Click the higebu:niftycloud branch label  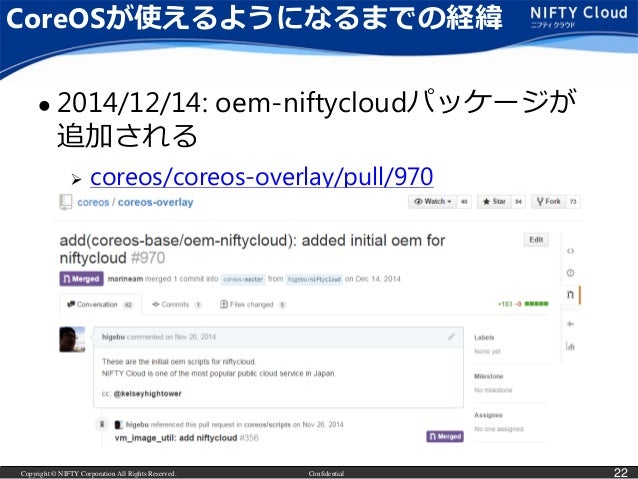pyautogui.click(x=314, y=279)
